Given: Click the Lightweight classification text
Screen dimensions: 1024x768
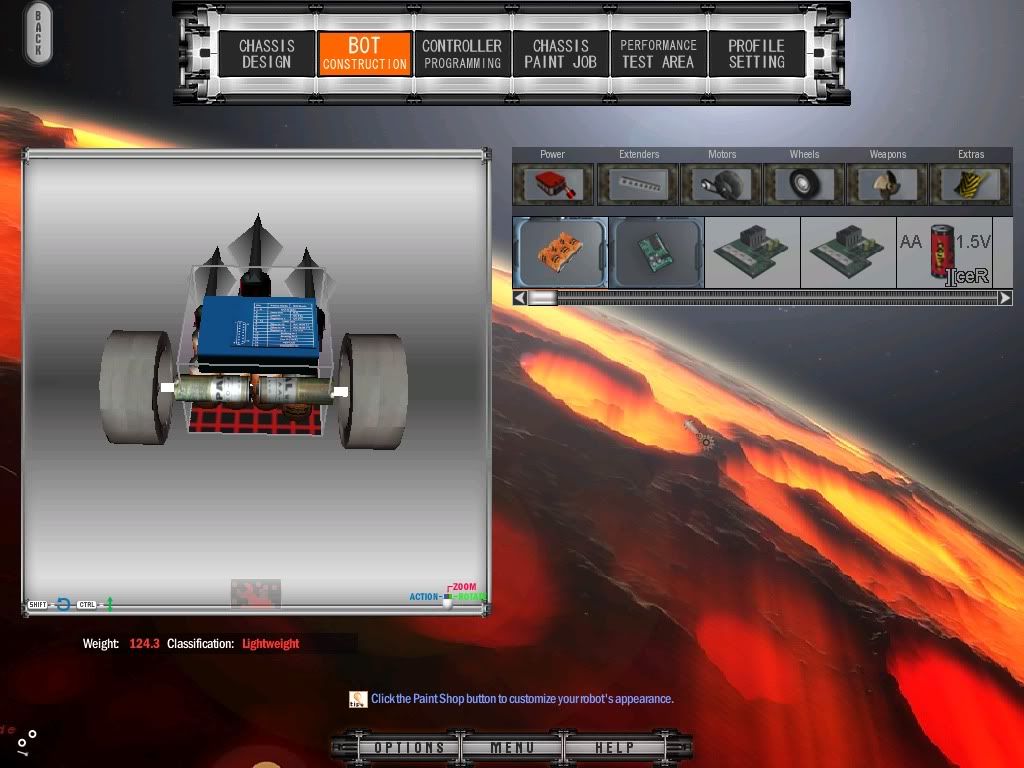Looking at the screenshot, I should pos(270,644).
